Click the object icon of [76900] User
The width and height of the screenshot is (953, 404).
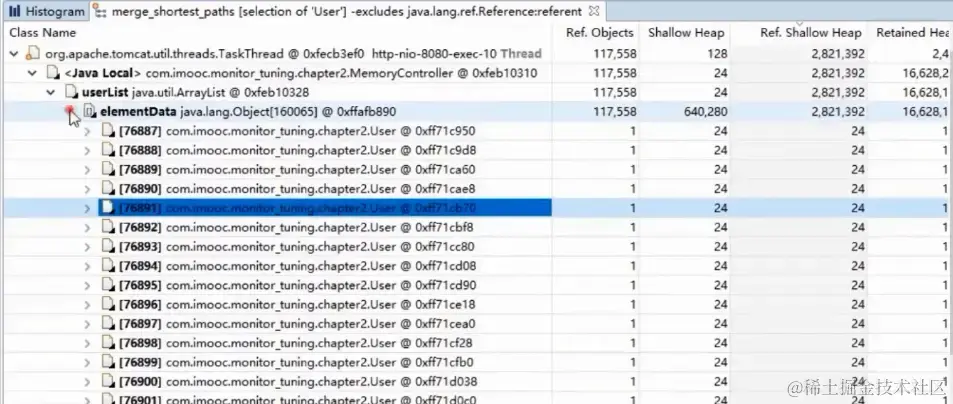coord(108,382)
